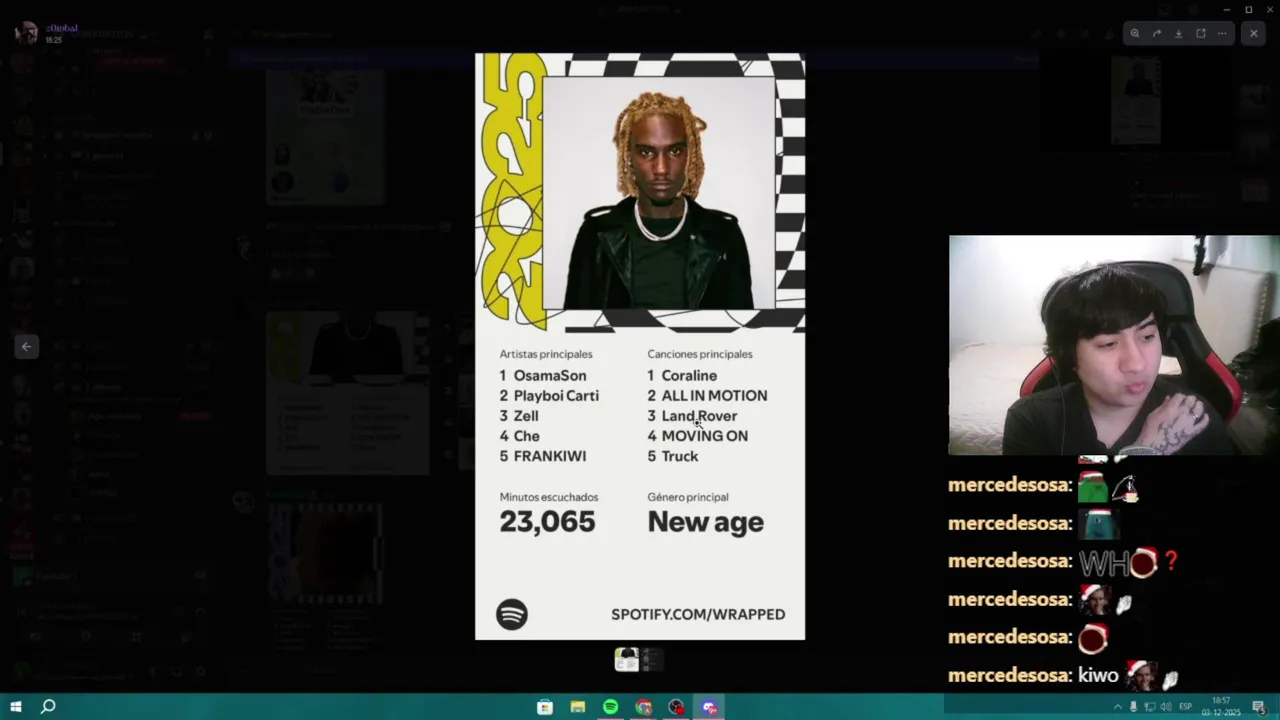Click the Artistas principales heading
Image resolution: width=1280 pixels, height=720 pixels.
click(x=546, y=354)
